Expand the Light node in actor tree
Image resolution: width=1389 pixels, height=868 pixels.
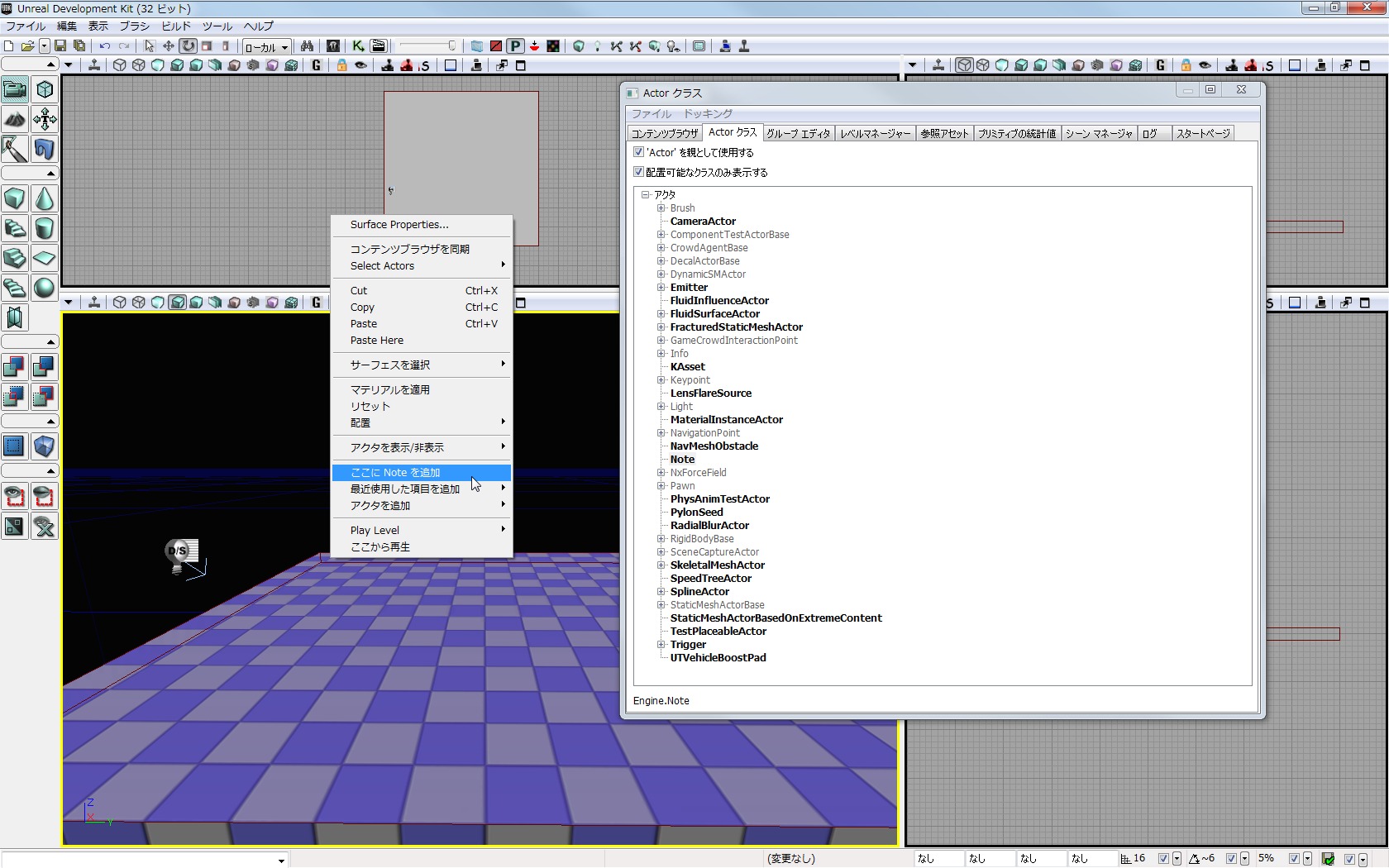(x=661, y=407)
